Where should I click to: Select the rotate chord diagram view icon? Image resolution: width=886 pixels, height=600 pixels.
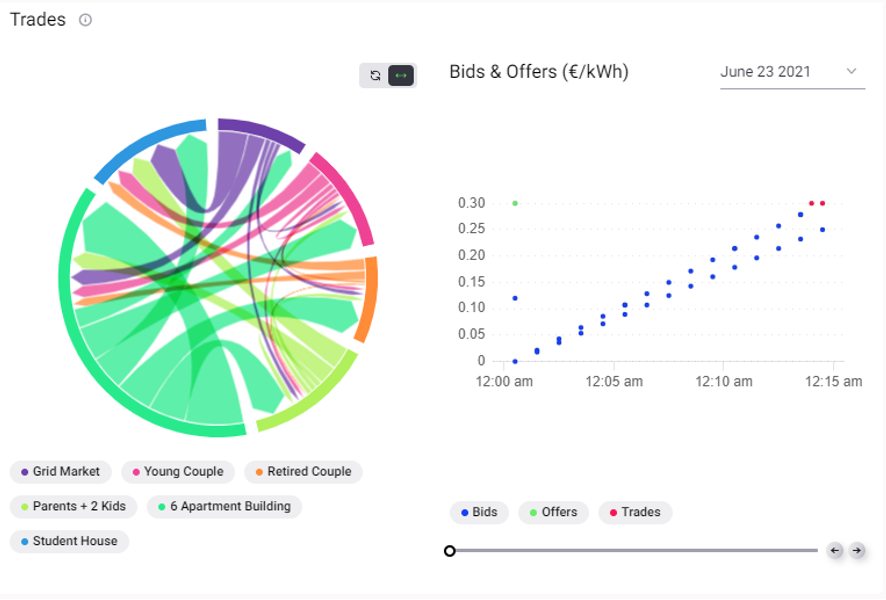pos(374,74)
